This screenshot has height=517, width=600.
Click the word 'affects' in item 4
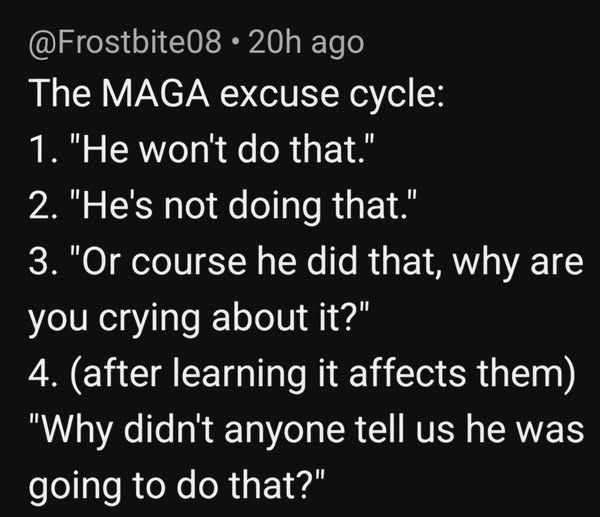coord(407,373)
